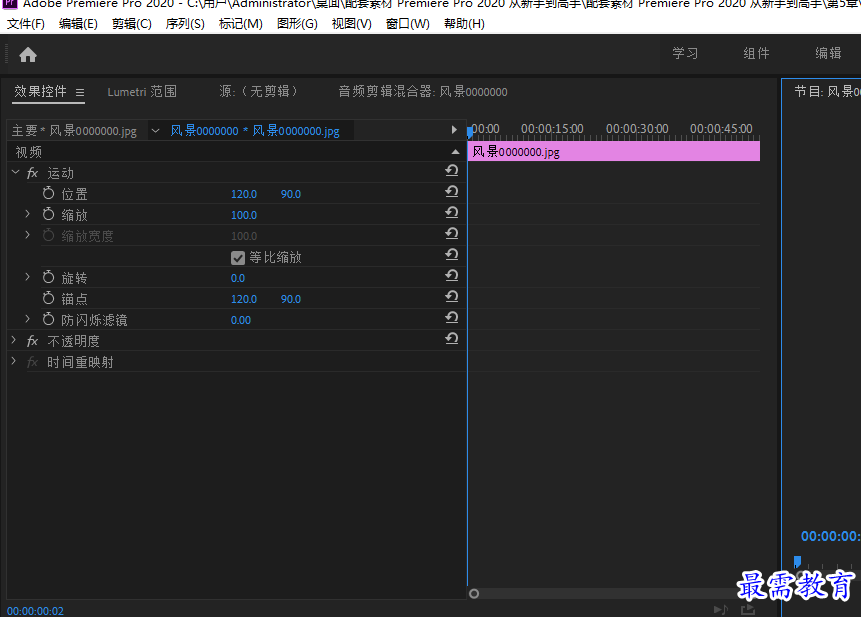Open the 窗口(W) menu
This screenshot has width=861, height=617.
tap(407, 24)
